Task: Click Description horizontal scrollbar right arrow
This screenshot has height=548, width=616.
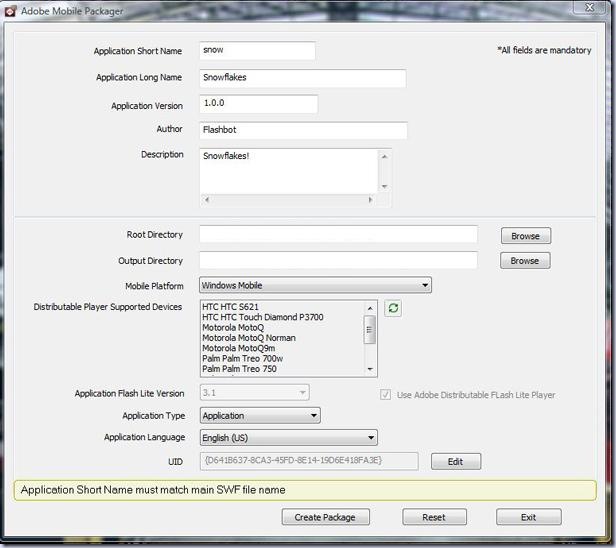Action: pos(370,200)
